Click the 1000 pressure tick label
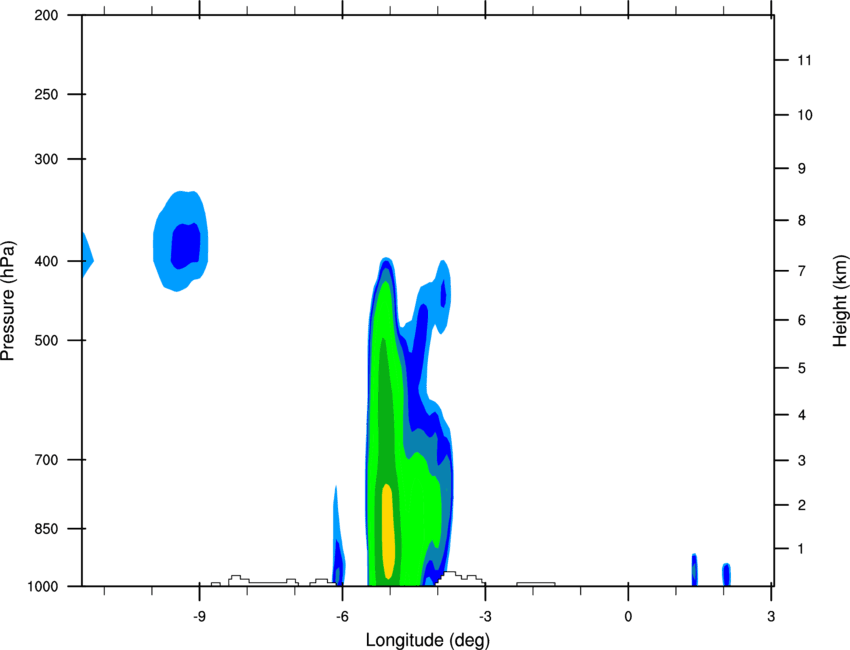The width and height of the screenshot is (850, 650). (43, 587)
